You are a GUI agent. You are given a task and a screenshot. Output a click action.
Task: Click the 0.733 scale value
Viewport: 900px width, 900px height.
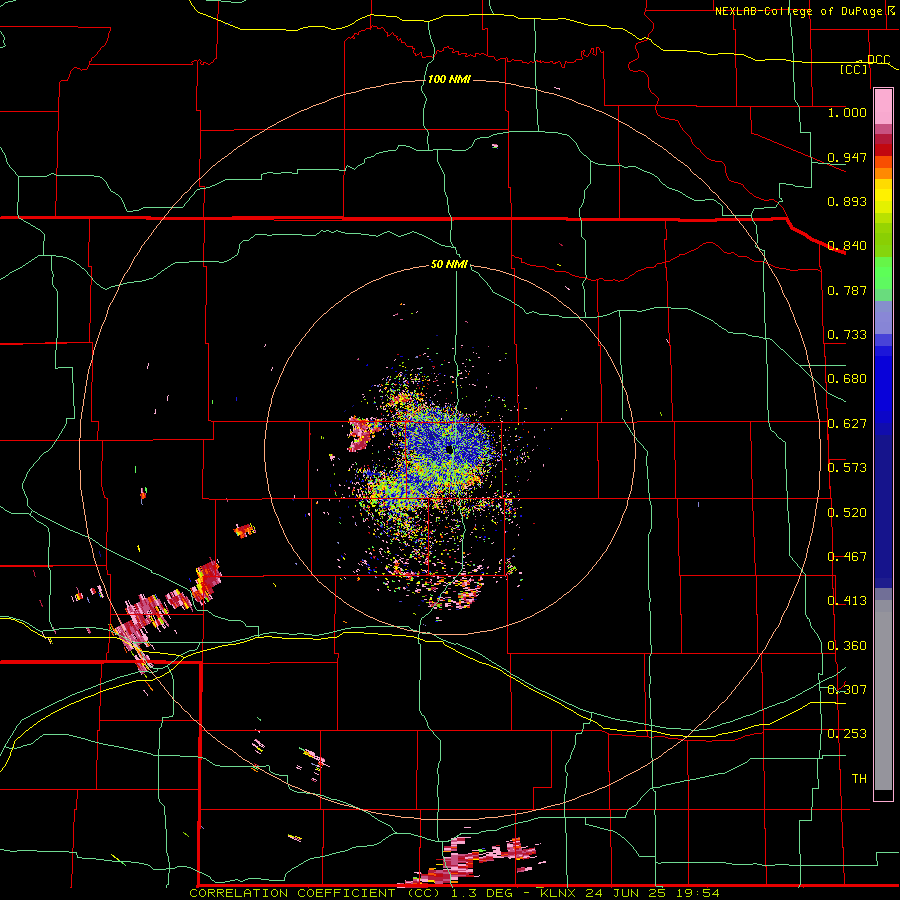(x=847, y=335)
